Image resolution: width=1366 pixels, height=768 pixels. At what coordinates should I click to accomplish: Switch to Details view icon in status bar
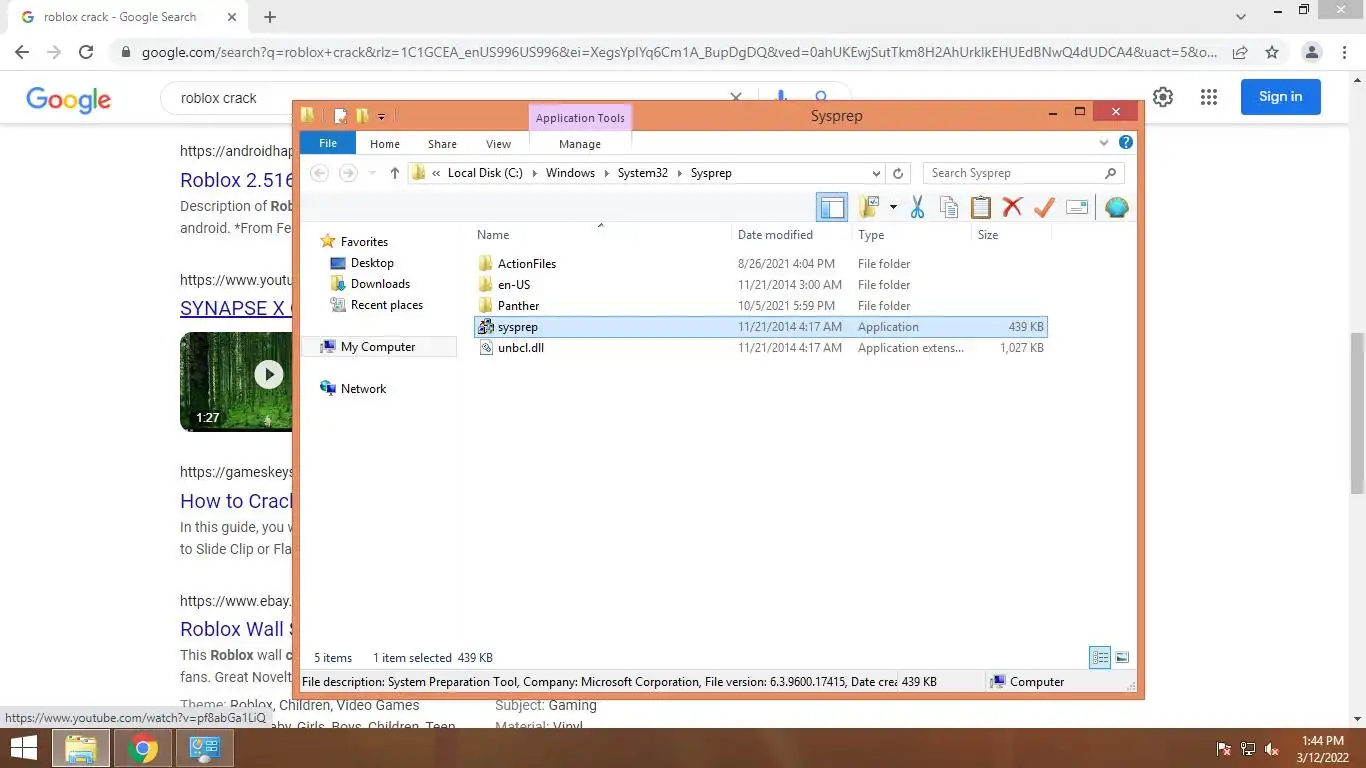pos(1100,657)
